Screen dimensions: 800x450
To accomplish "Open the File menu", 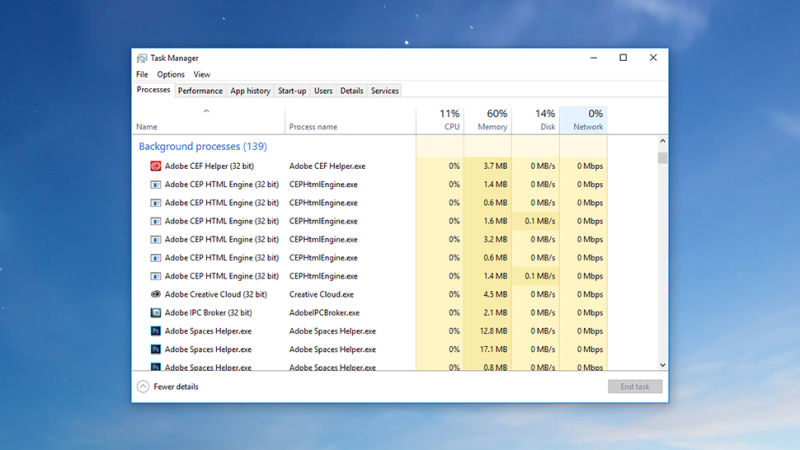I will (x=142, y=74).
